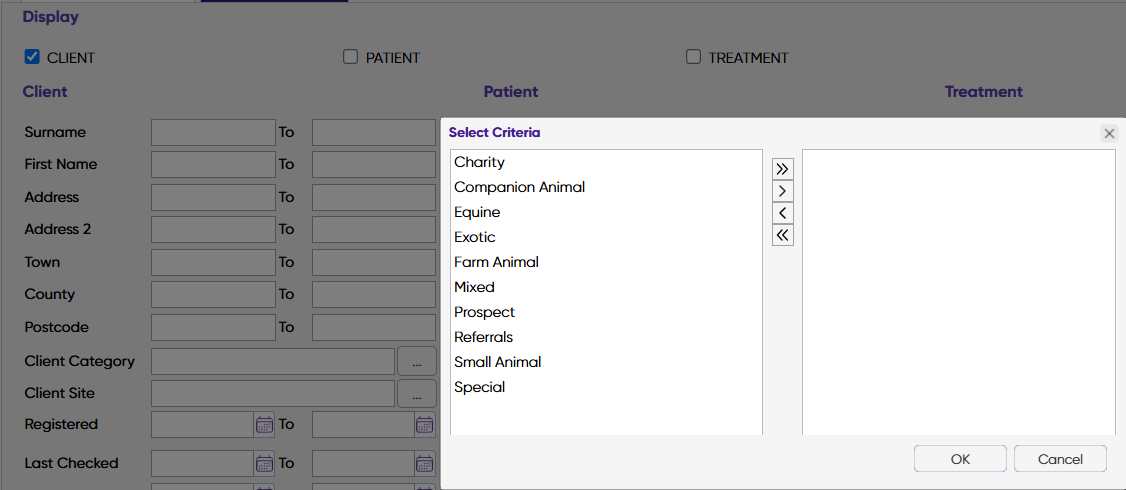
Task: Click the move selected left arrow button
Action: (x=783, y=213)
